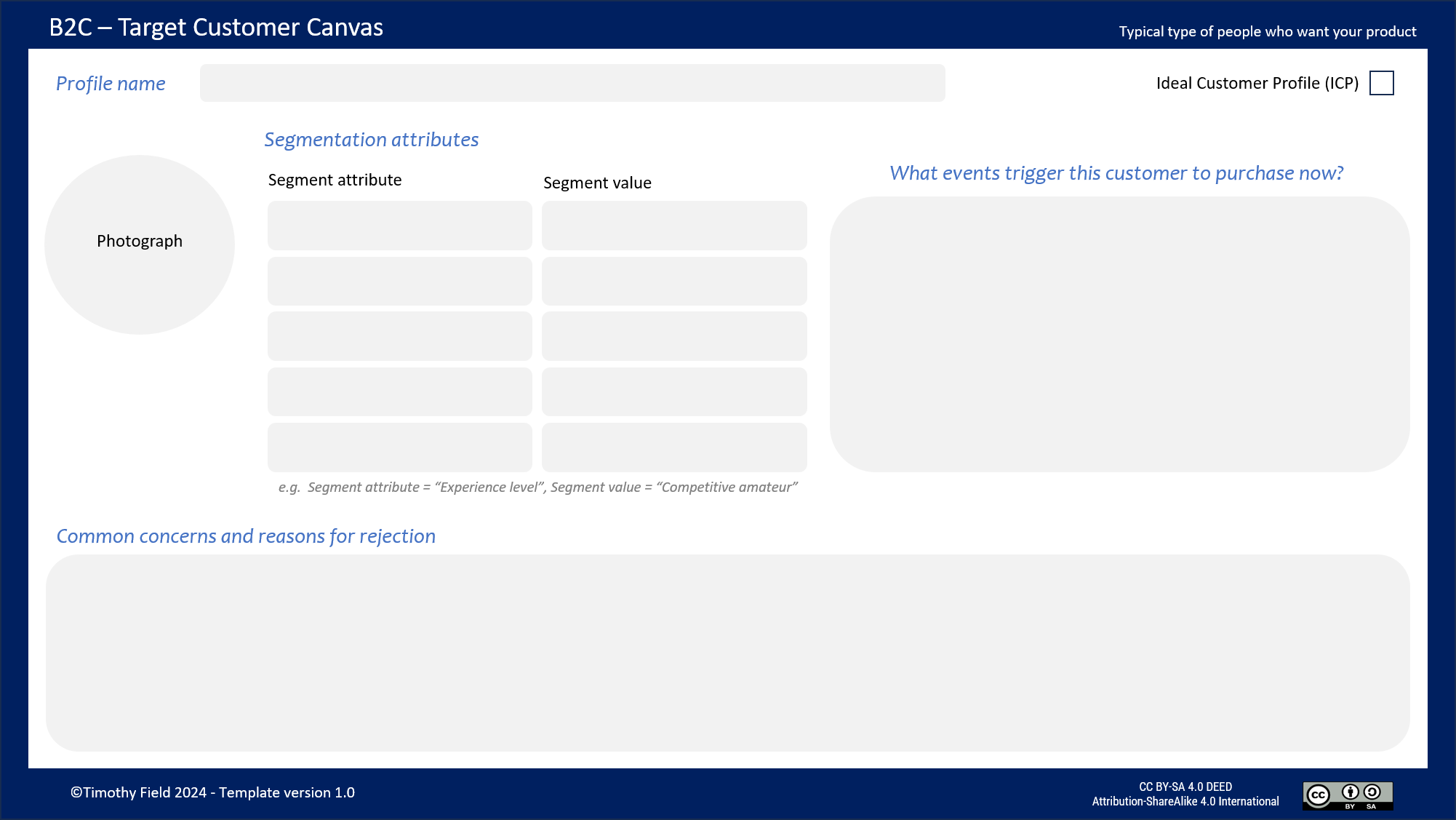Click 'What events trigger this customer to purchase now?'

click(1116, 173)
